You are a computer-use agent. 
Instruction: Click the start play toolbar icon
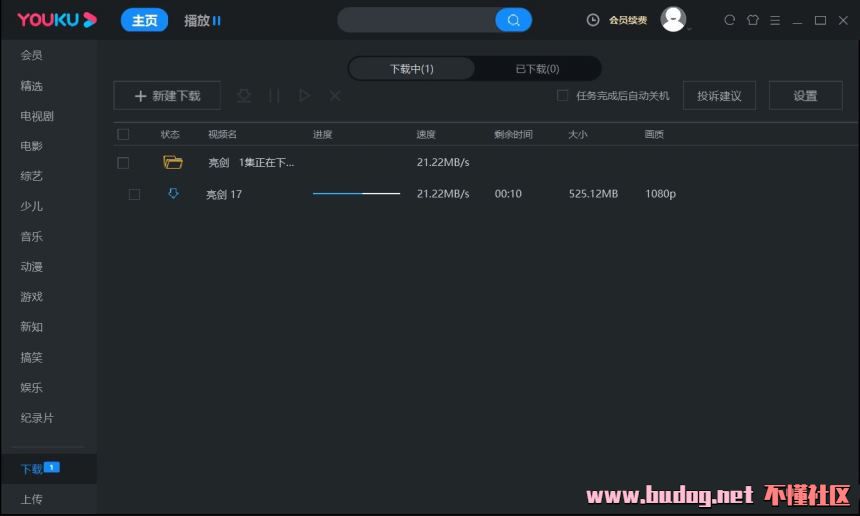pyautogui.click(x=304, y=96)
